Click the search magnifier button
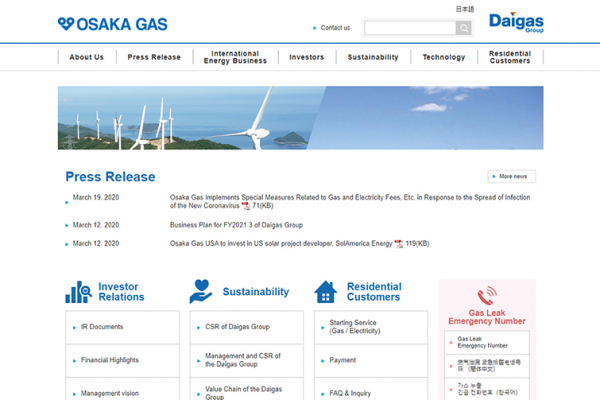This screenshot has height=400, width=600. 463,28
